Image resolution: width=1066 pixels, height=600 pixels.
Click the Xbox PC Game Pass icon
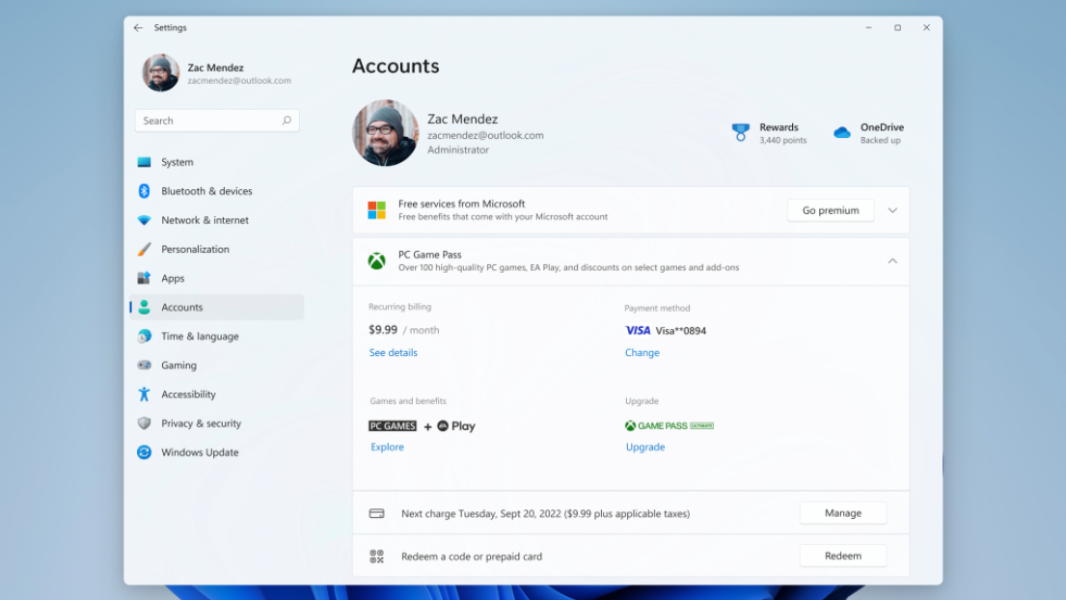376,261
